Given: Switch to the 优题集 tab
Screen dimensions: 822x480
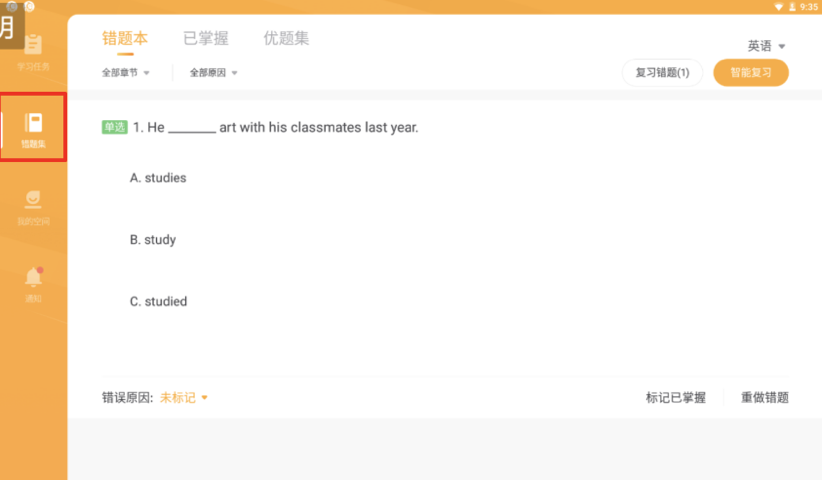Looking at the screenshot, I should (286, 39).
